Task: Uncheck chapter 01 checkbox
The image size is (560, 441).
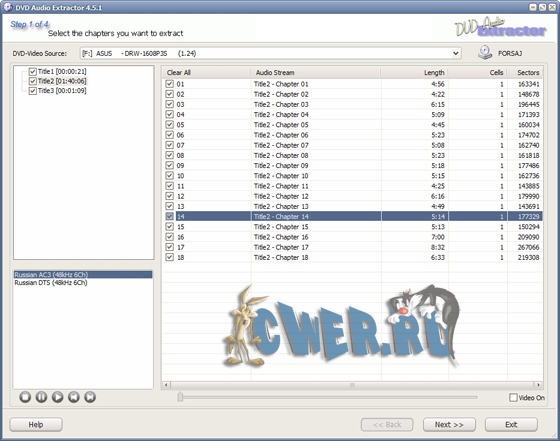Action: (x=170, y=84)
